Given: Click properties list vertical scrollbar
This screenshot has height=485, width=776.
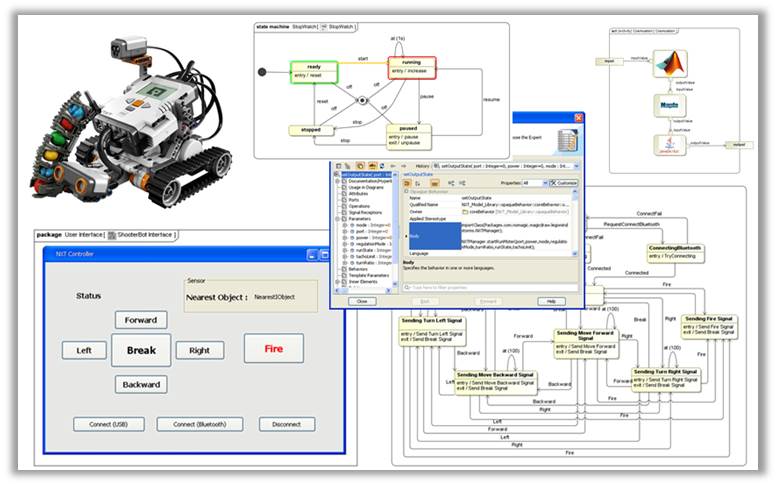Looking at the screenshot, I should coord(575,222).
